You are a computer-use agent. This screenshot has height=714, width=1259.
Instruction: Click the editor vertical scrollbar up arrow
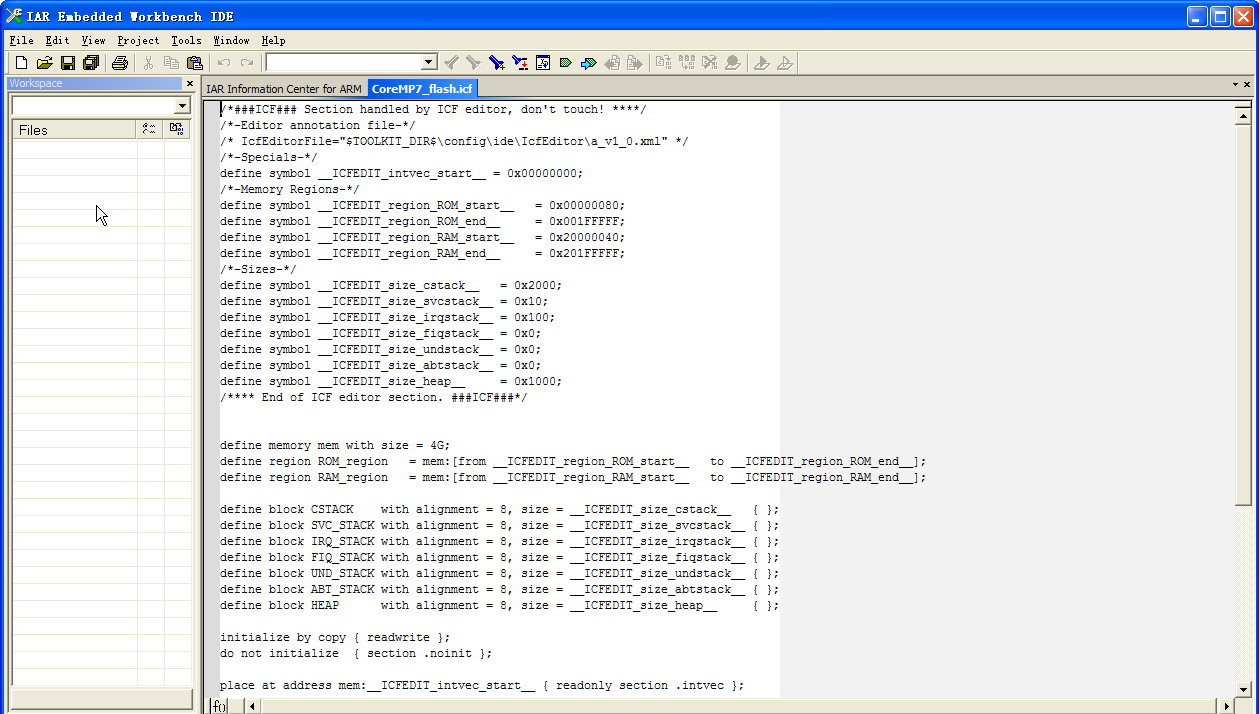pyautogui.click(x=1244, y=117)
